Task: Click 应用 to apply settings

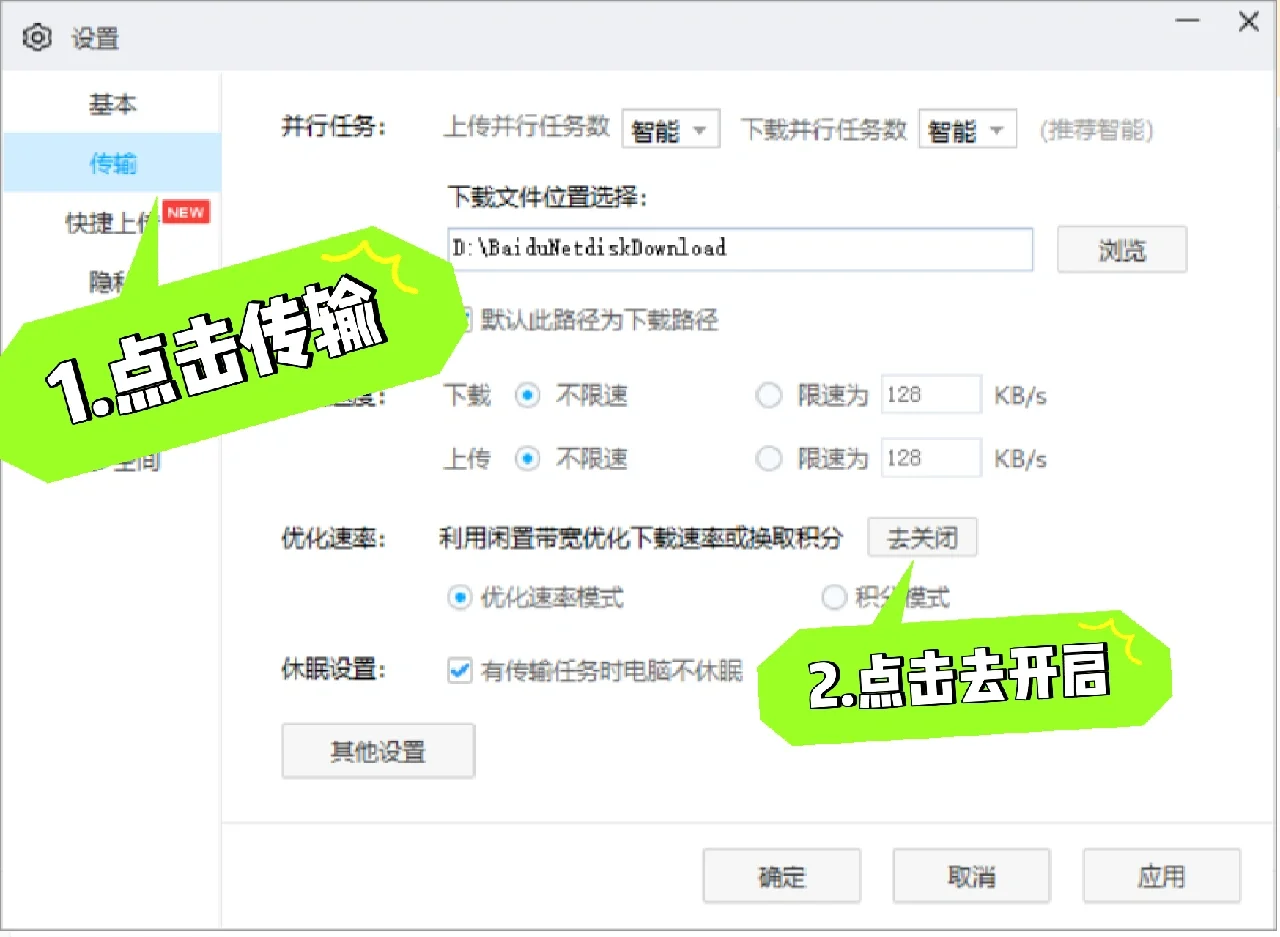Action: [x=1161, y=876]
